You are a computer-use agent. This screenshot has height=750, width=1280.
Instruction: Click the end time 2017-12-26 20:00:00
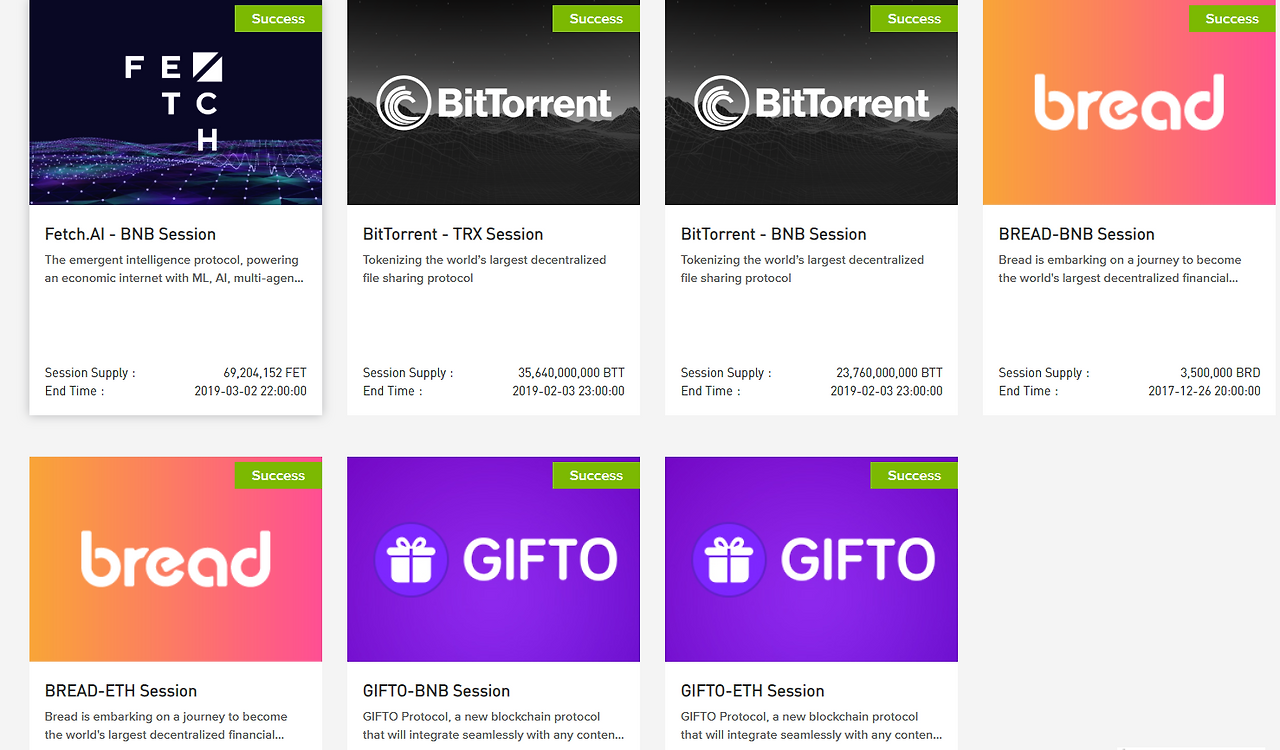tap(1204, 391)
